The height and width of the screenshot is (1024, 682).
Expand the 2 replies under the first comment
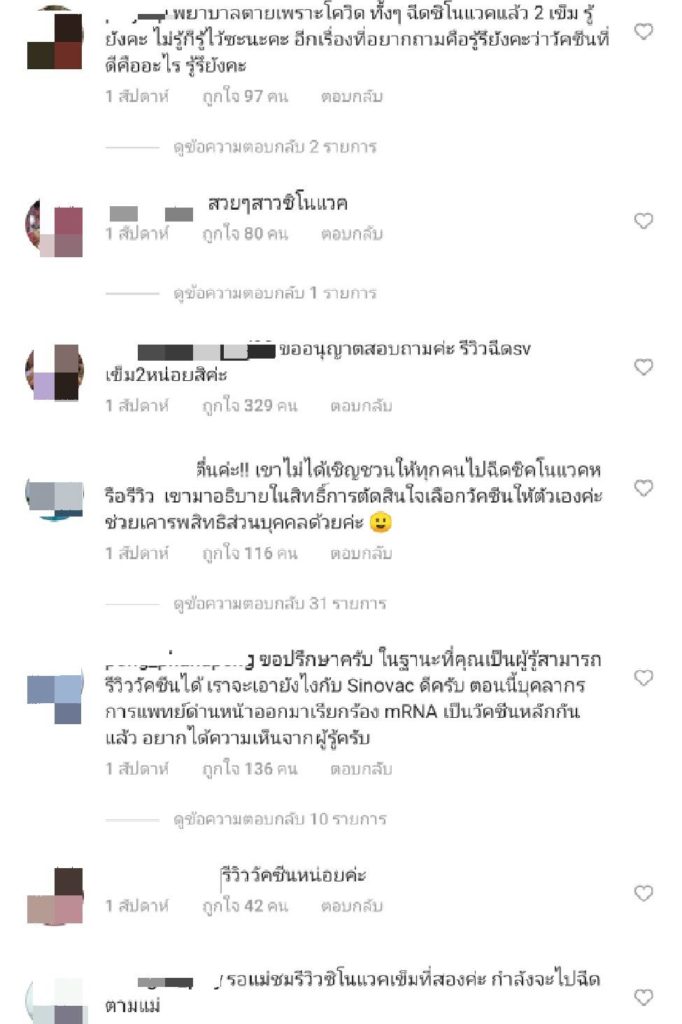pos(274,147)
